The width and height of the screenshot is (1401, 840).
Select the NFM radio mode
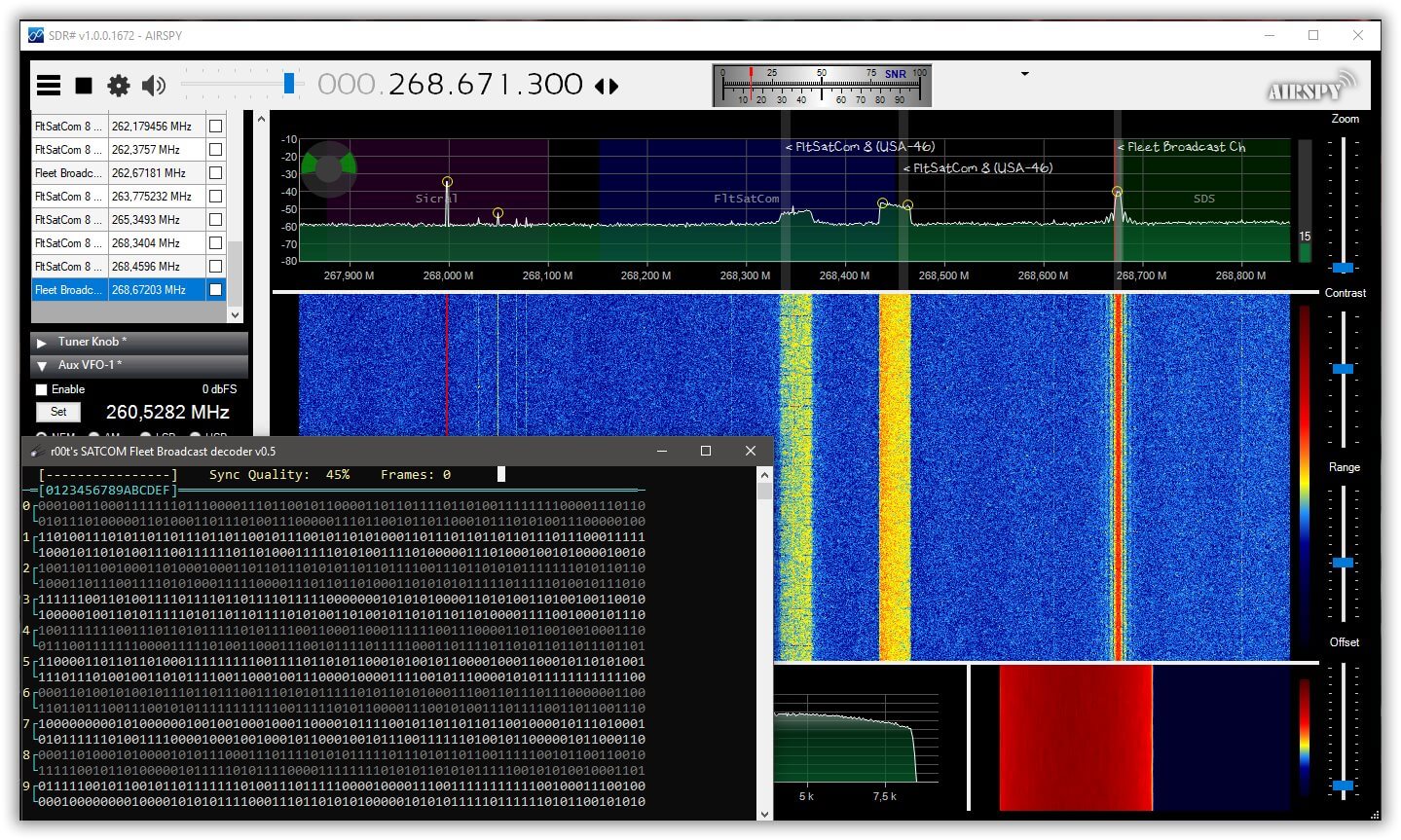point(40,437)
